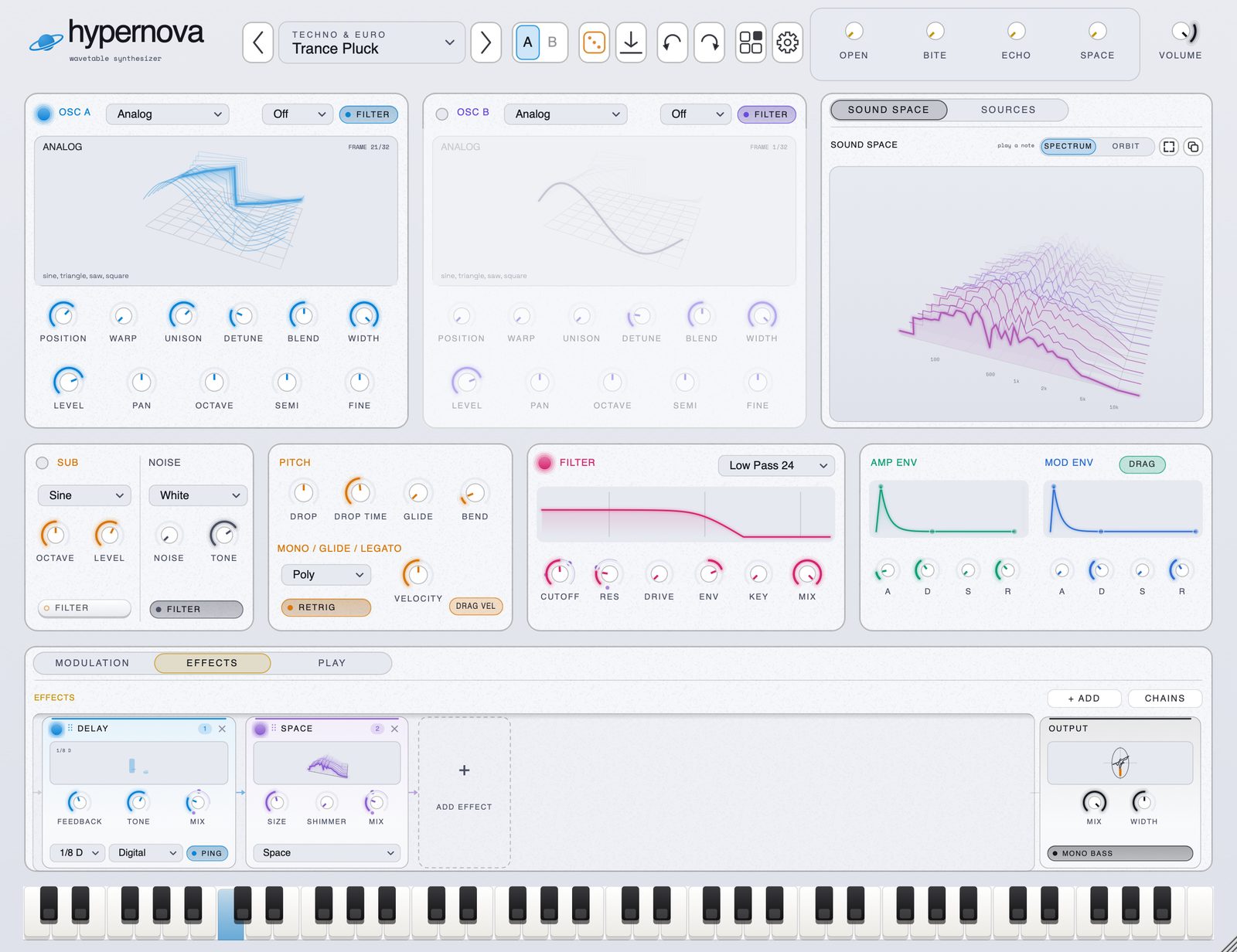Click the Delay effect drag handle
The height and width of the screenshot is (952, 1237).
70,728
